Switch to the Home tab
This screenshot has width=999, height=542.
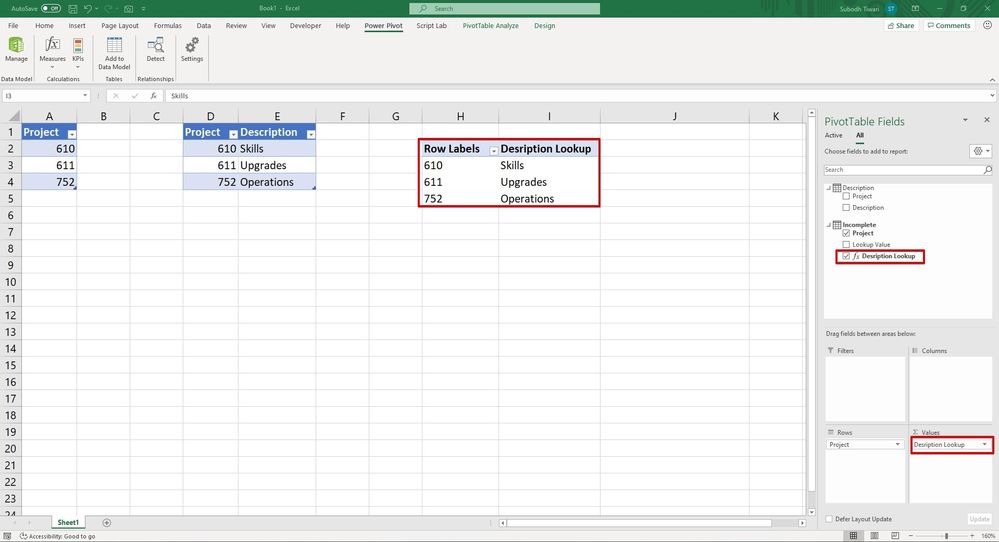[x=44, y=25]
